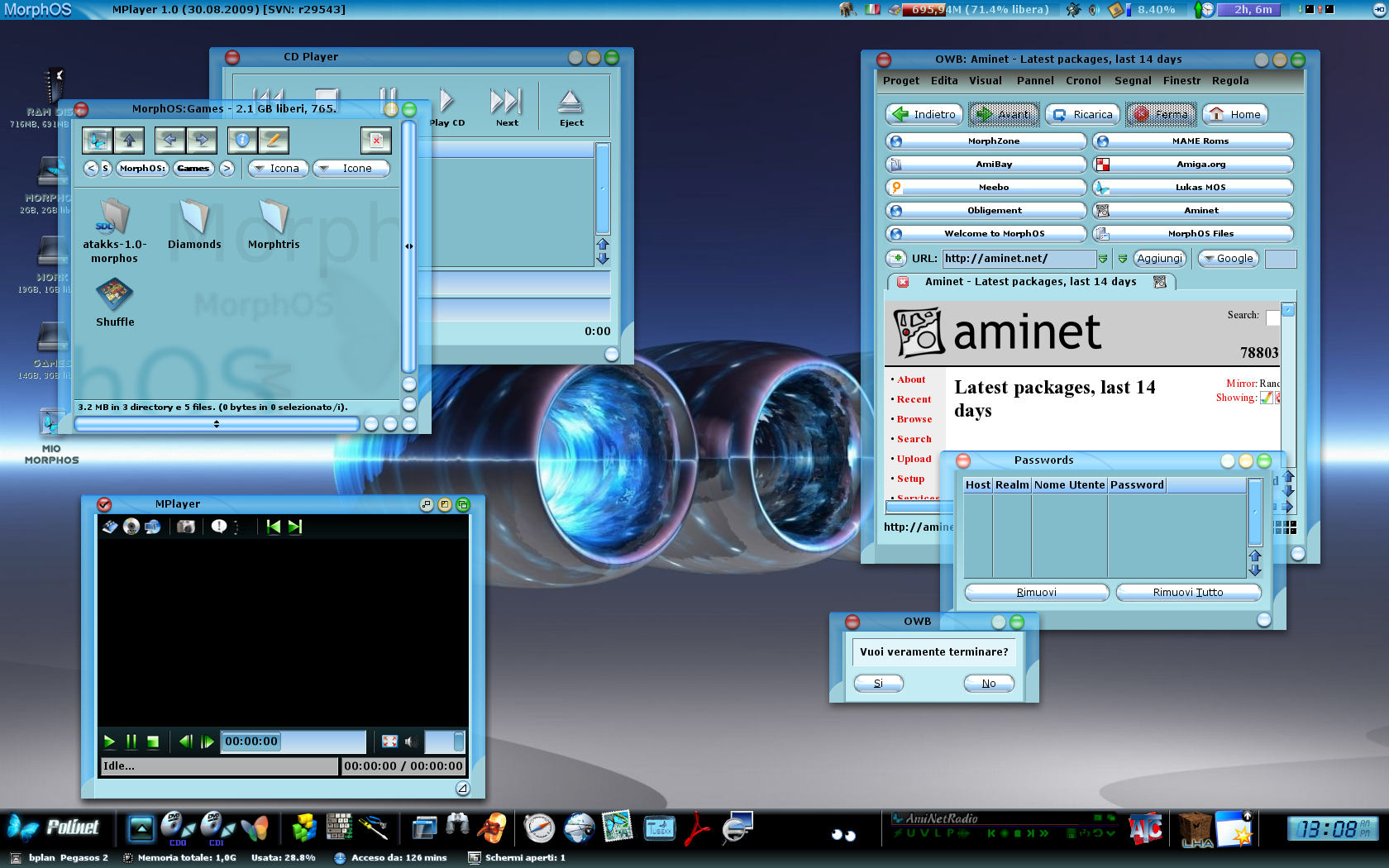
Task: Open DVD disc icon in MPlayer toolbar
Action: (x=131, y=527)
